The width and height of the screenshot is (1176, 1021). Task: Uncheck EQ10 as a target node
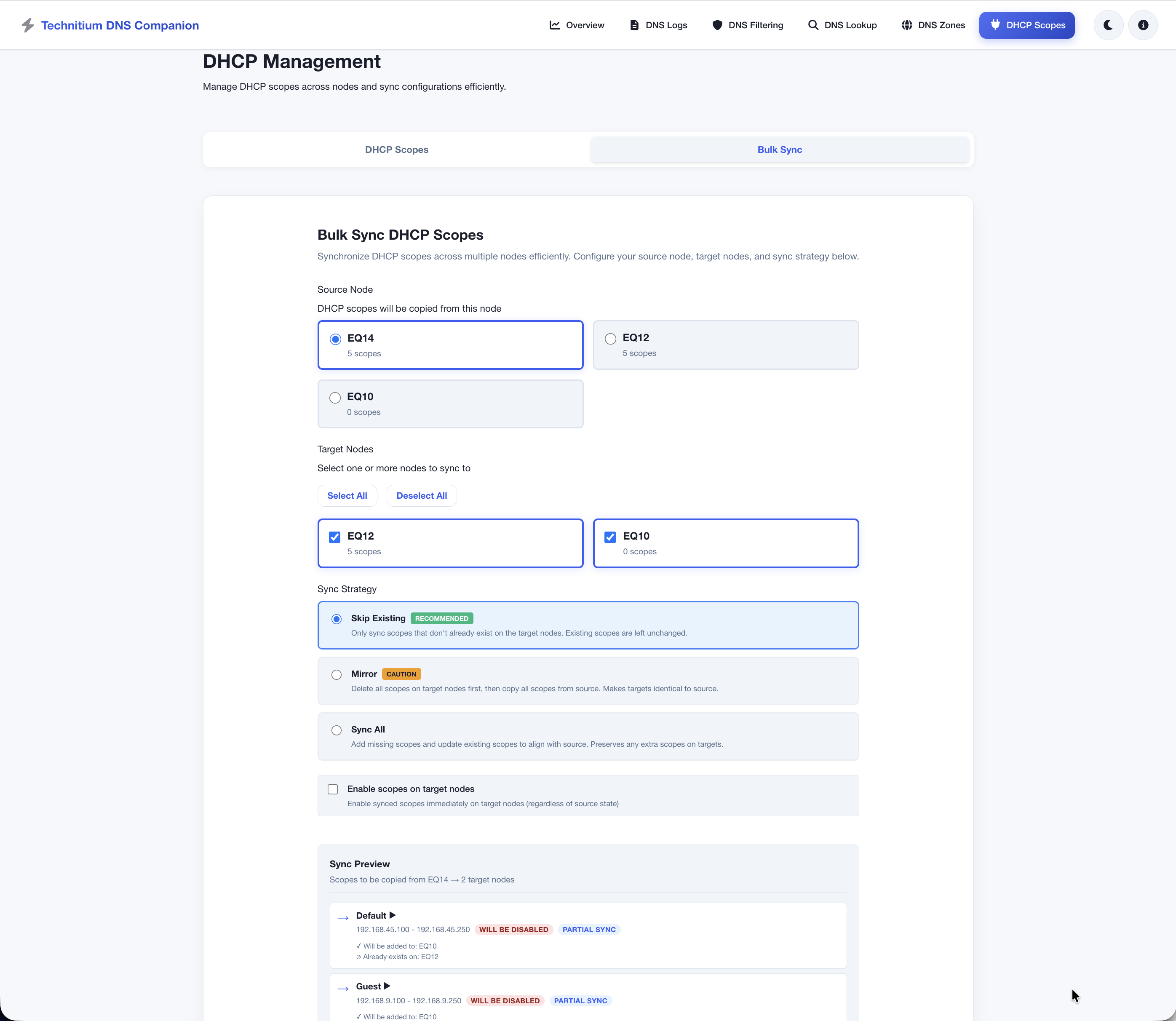(x=610, y=537)
